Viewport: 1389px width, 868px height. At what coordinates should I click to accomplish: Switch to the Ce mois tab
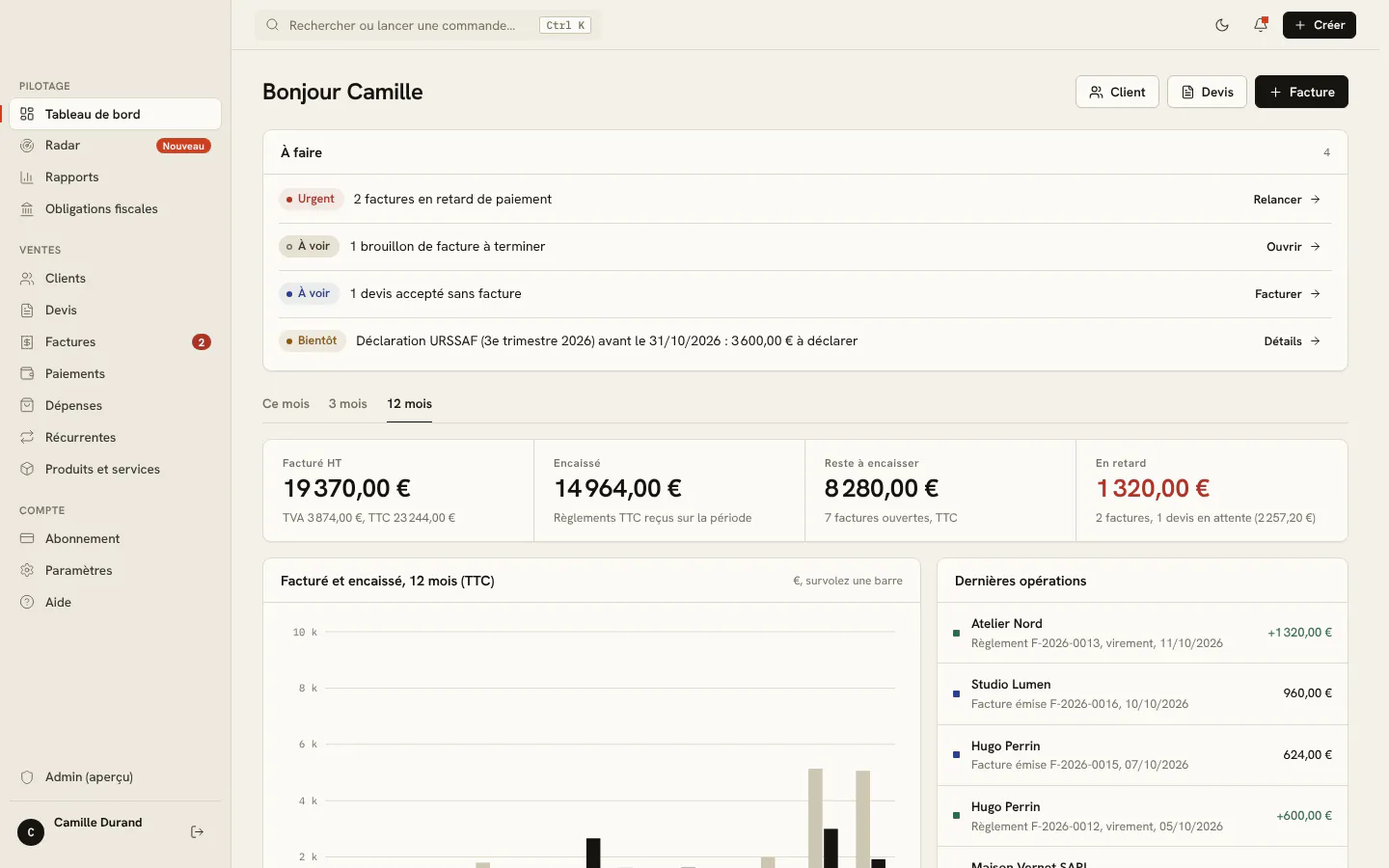coord(286,404)
